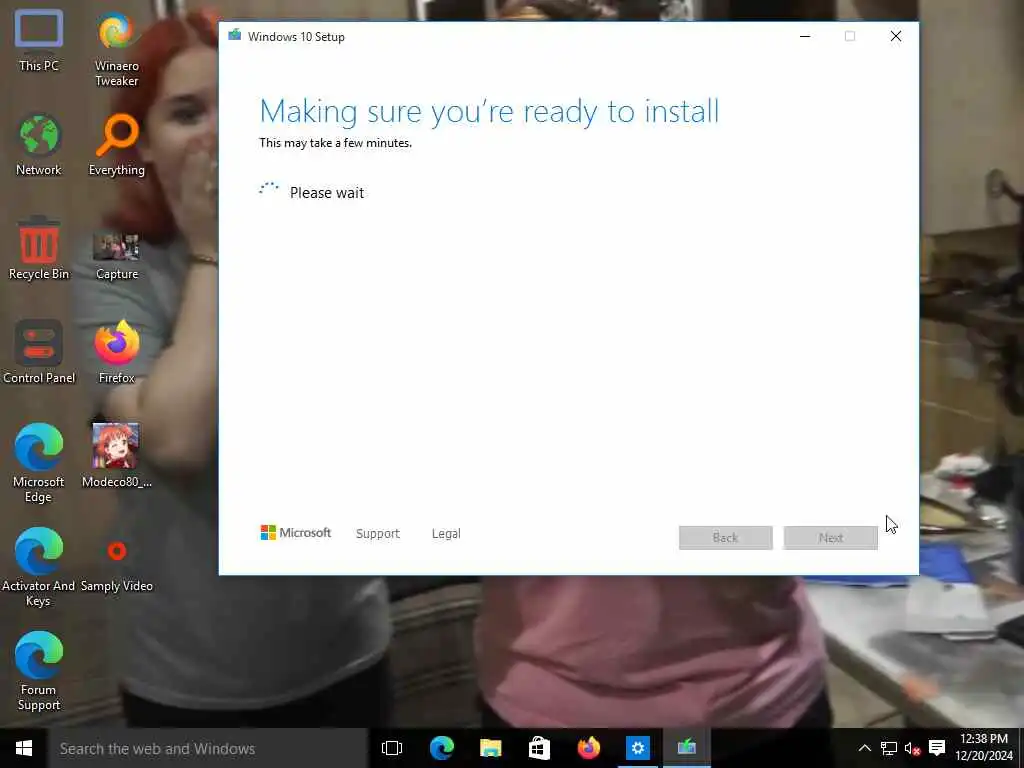Viewport: 1024px width, 768px height.
Task: Select the Recycle Bin icon
Action: pyautogui.click(x=39, y=249)
